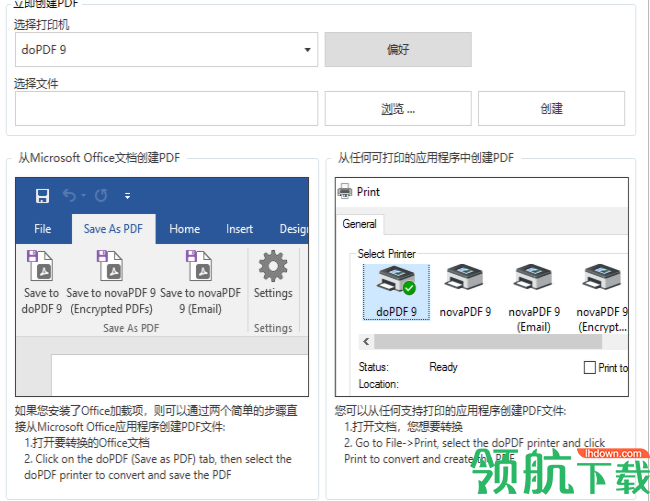Expand the doPDF 9 printer dropdown
650x501 pixels.
point(307,50)
